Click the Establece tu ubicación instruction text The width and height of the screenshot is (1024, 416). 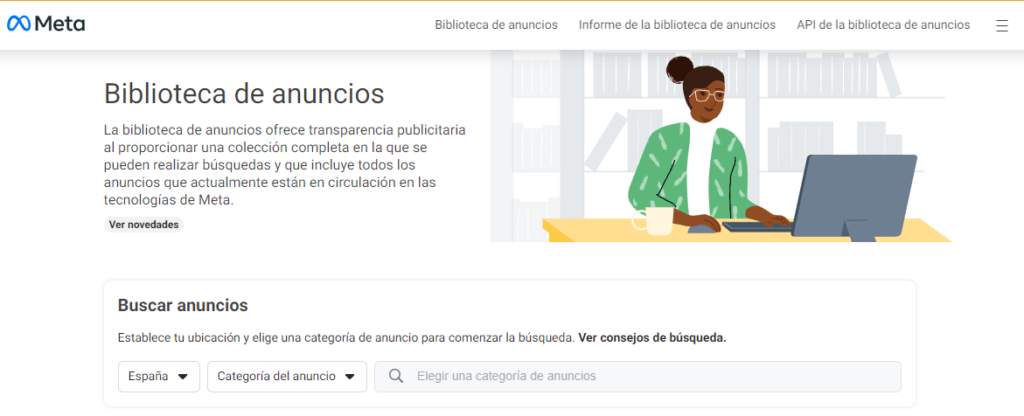tap(346, 338)
